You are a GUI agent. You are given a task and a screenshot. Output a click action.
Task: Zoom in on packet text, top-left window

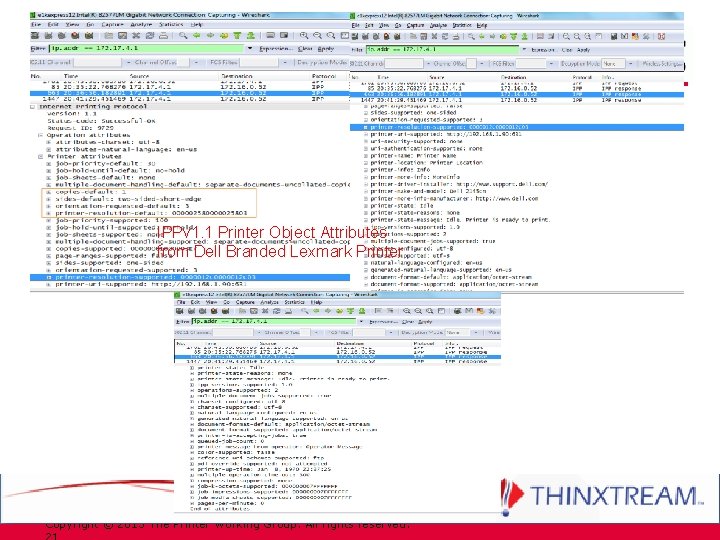pyautogui.click(x=304, y=35)
